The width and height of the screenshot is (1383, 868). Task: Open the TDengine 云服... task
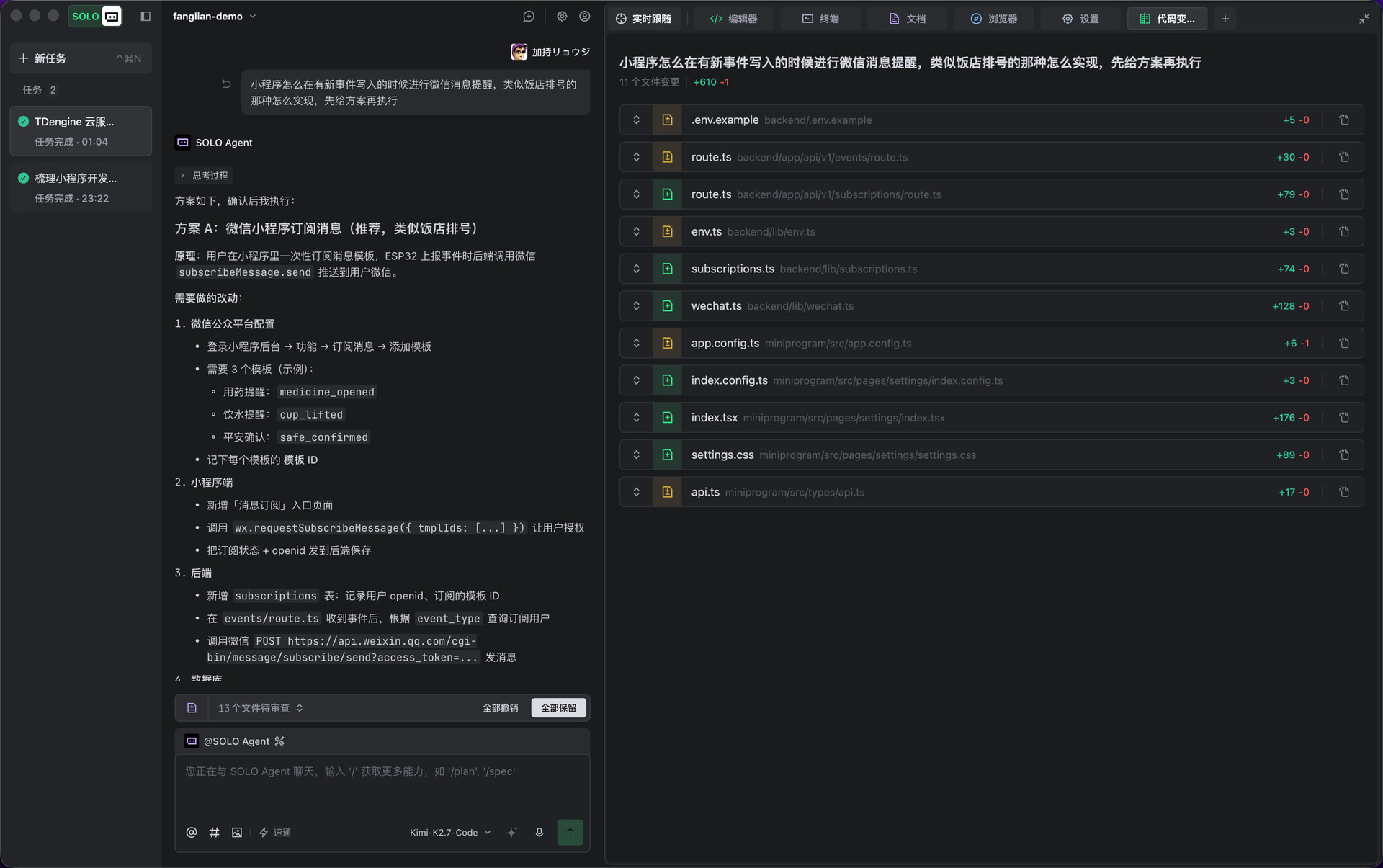tap(81, 131)
